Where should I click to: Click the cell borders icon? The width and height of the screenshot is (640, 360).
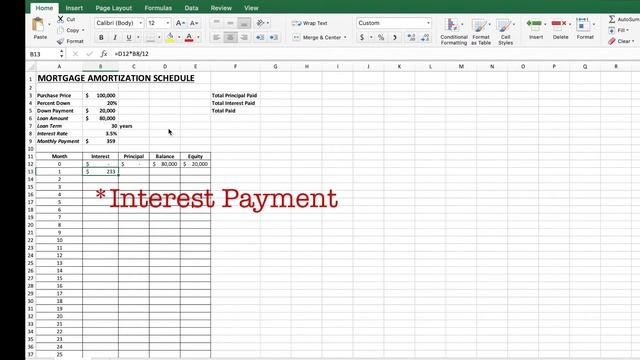coord(150,38)
